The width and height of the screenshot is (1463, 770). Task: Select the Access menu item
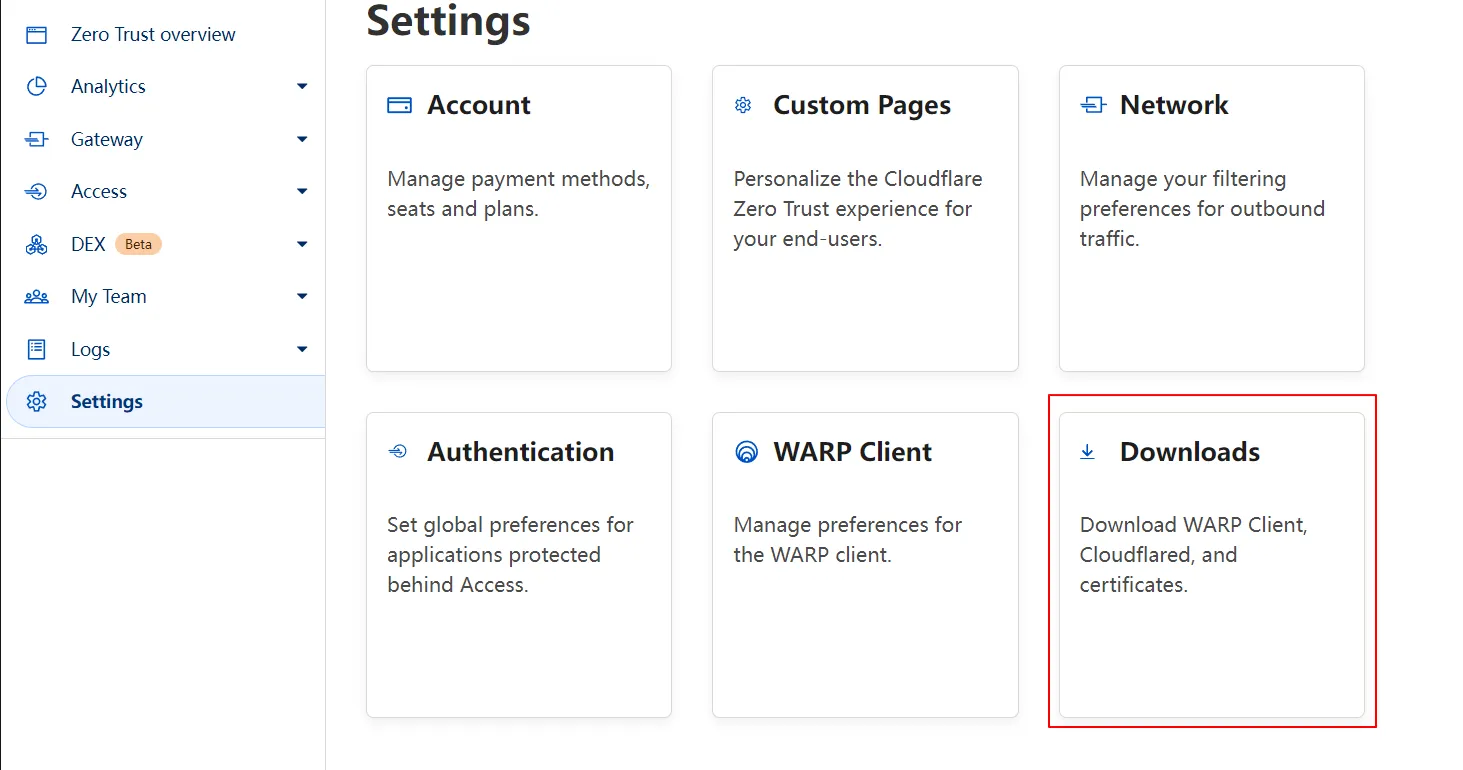(x=99, y=192)
